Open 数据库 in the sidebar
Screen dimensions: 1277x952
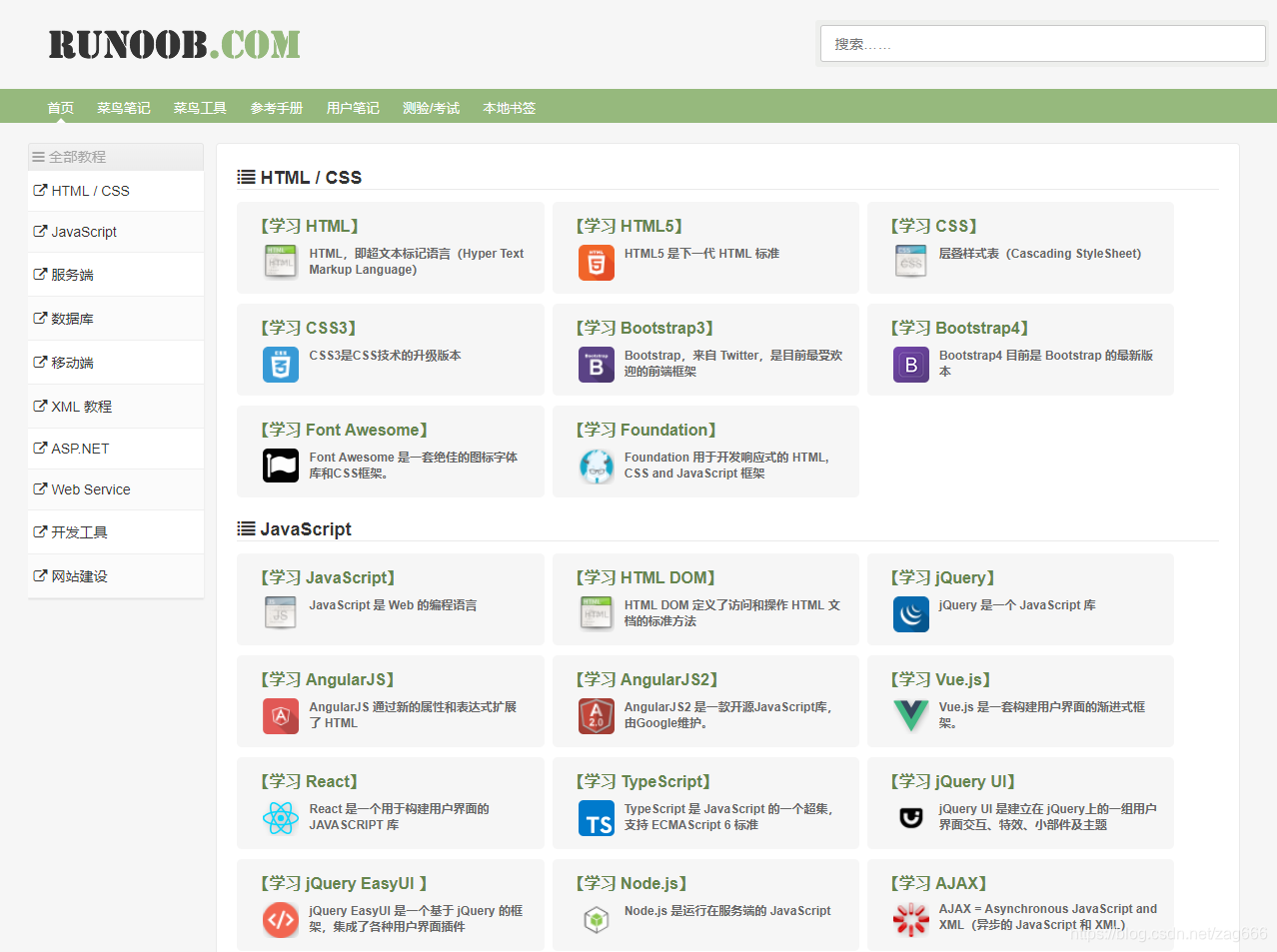[116, 319]
